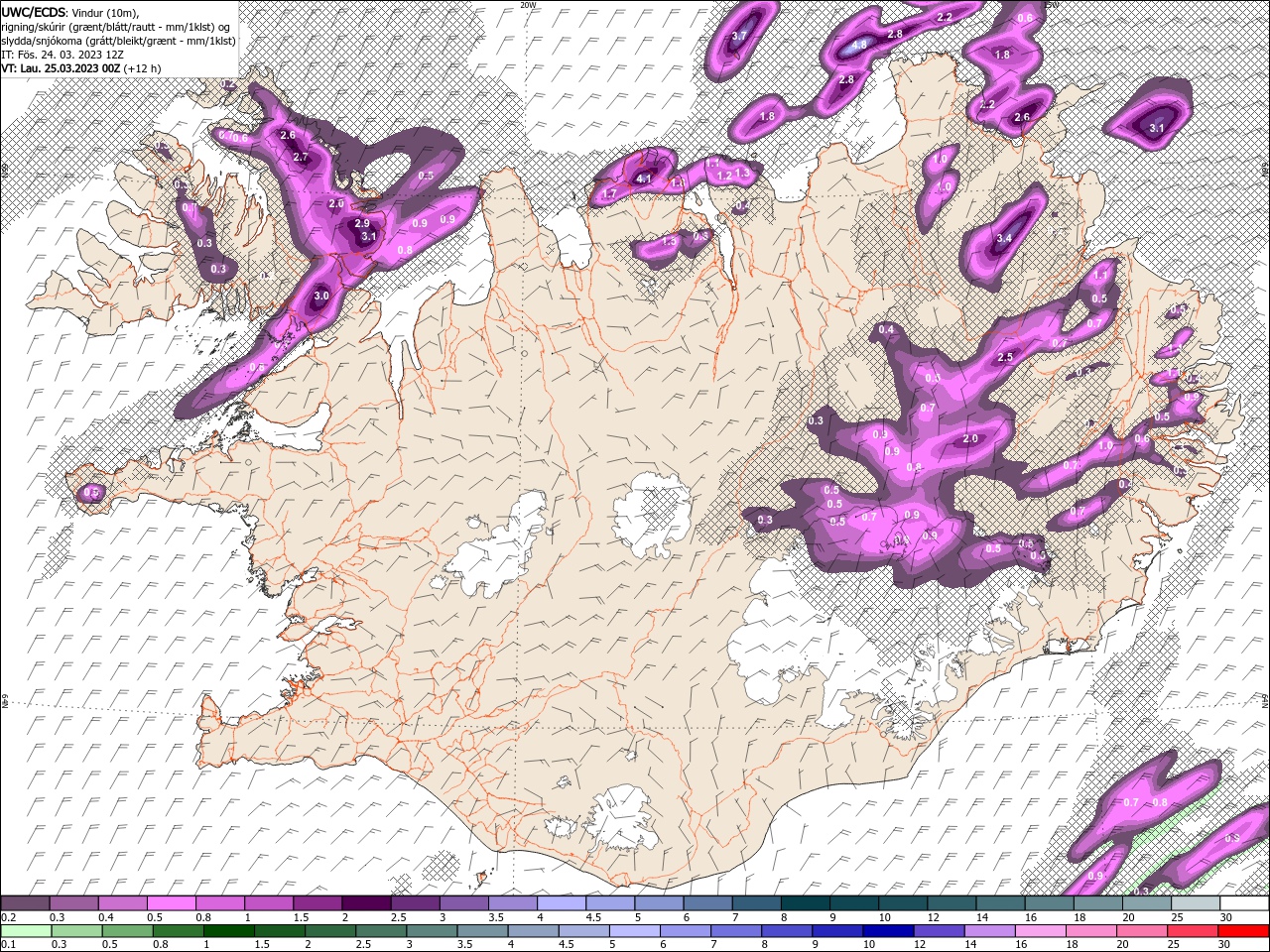Select deep navy lower legend swatch at 10
This screenshot has width=1270, height=952.
[x=887, y=931]
